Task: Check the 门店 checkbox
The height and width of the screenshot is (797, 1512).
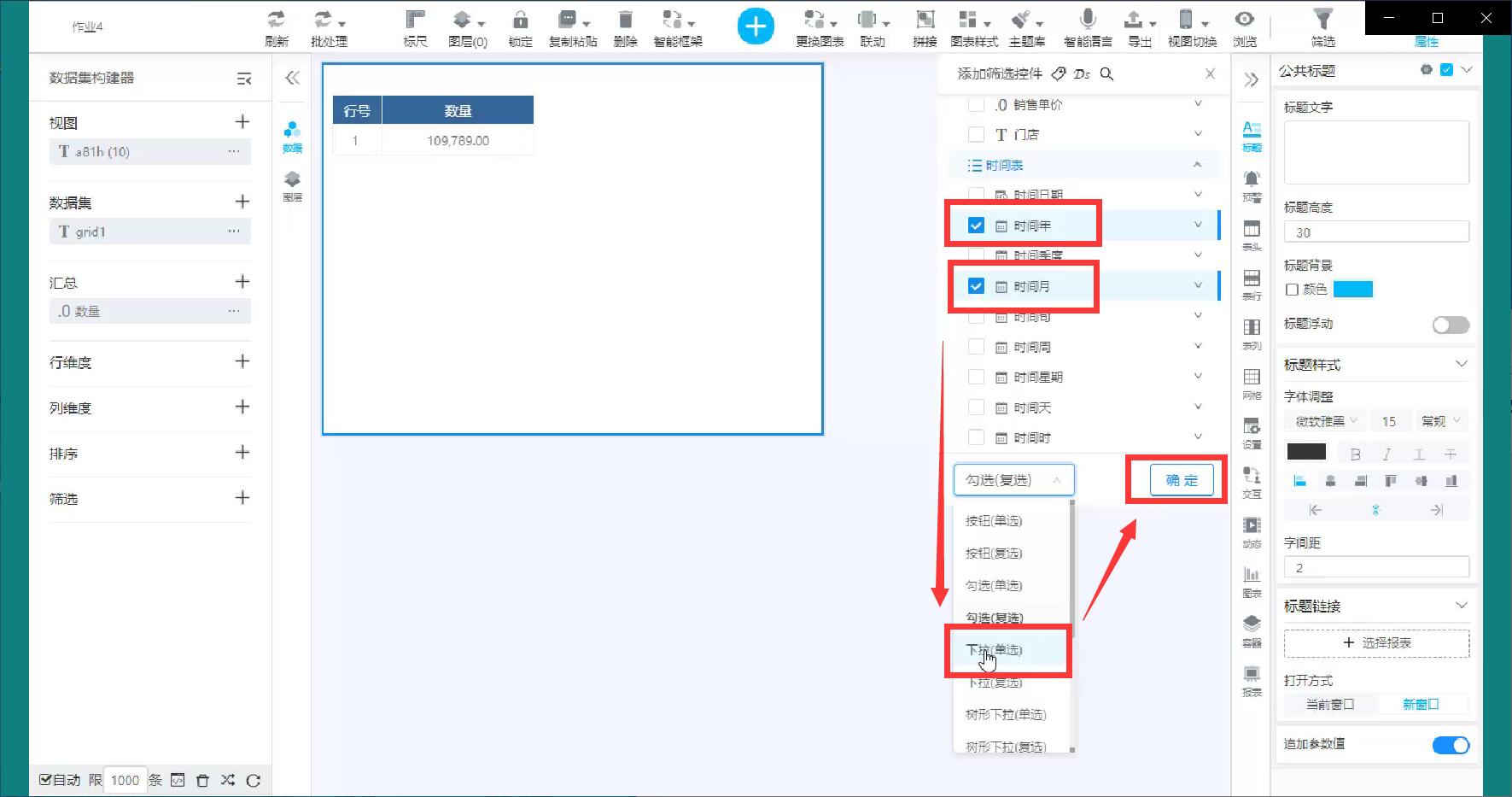Action: pos(976,134)
